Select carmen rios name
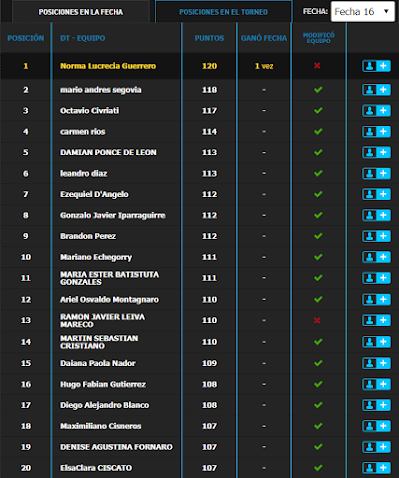This screenshot has height=478, width=399. coord(83,132)
